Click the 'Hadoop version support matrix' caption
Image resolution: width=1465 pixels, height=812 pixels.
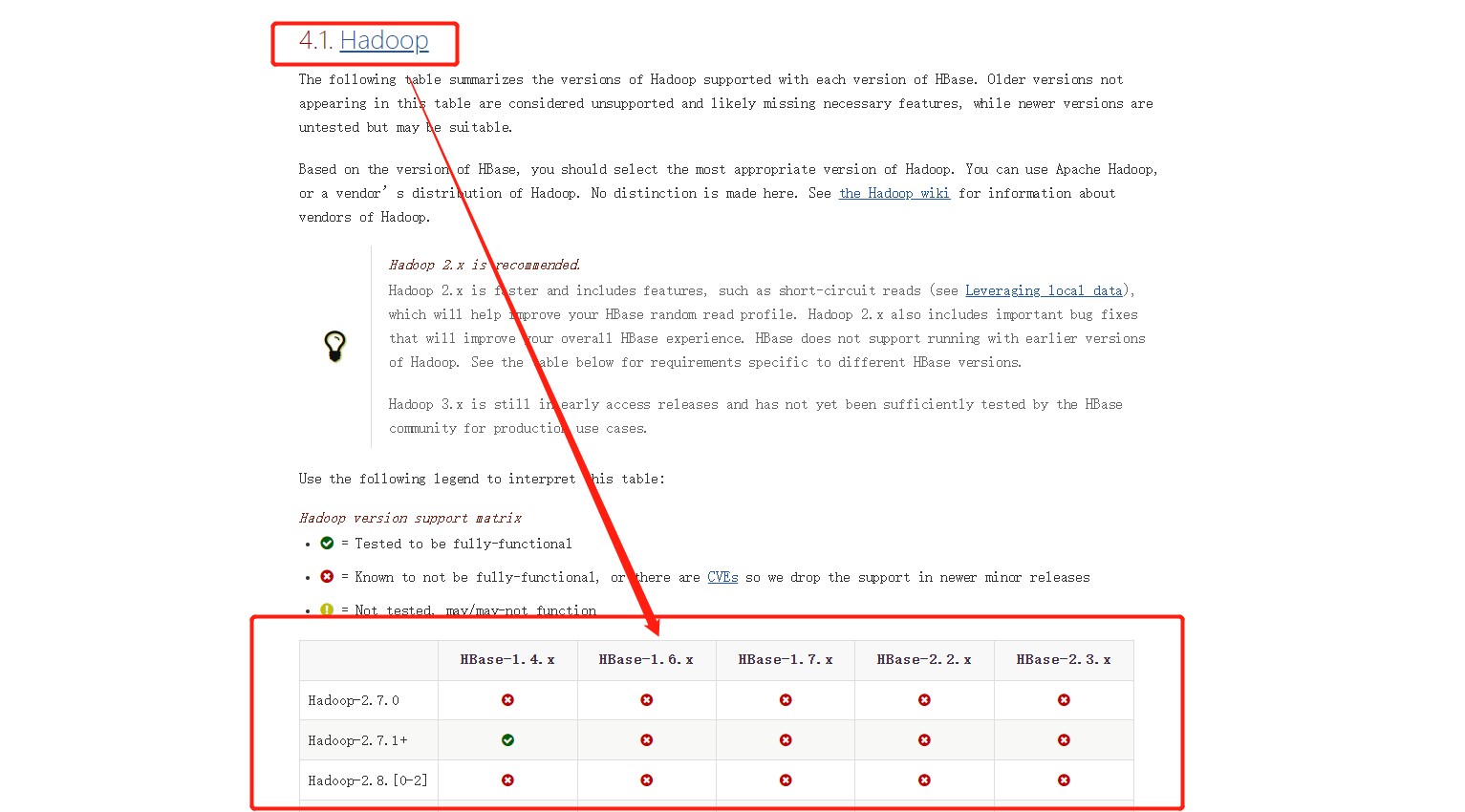(x=410, y=518)
